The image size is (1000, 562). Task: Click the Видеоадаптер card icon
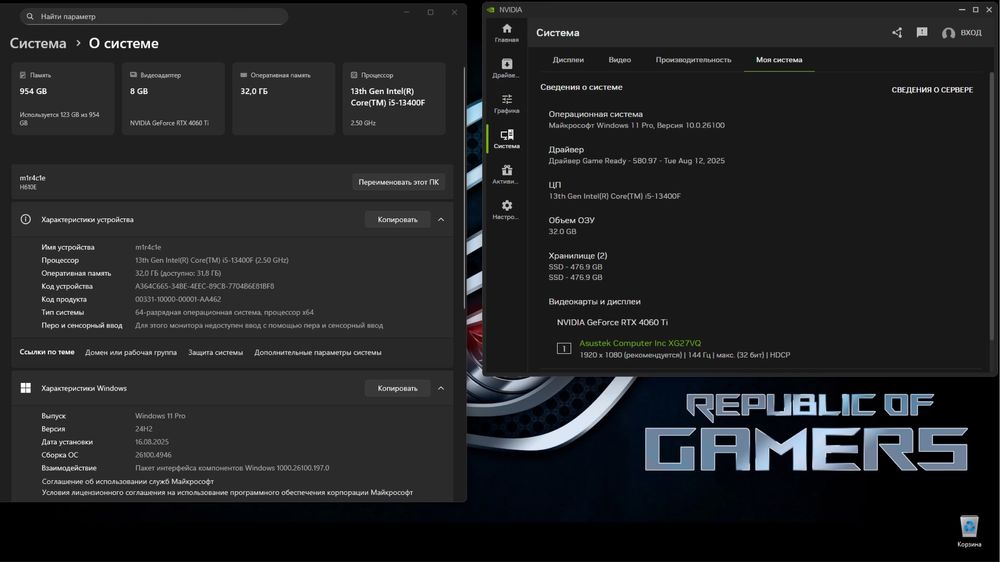click(133, 75)
